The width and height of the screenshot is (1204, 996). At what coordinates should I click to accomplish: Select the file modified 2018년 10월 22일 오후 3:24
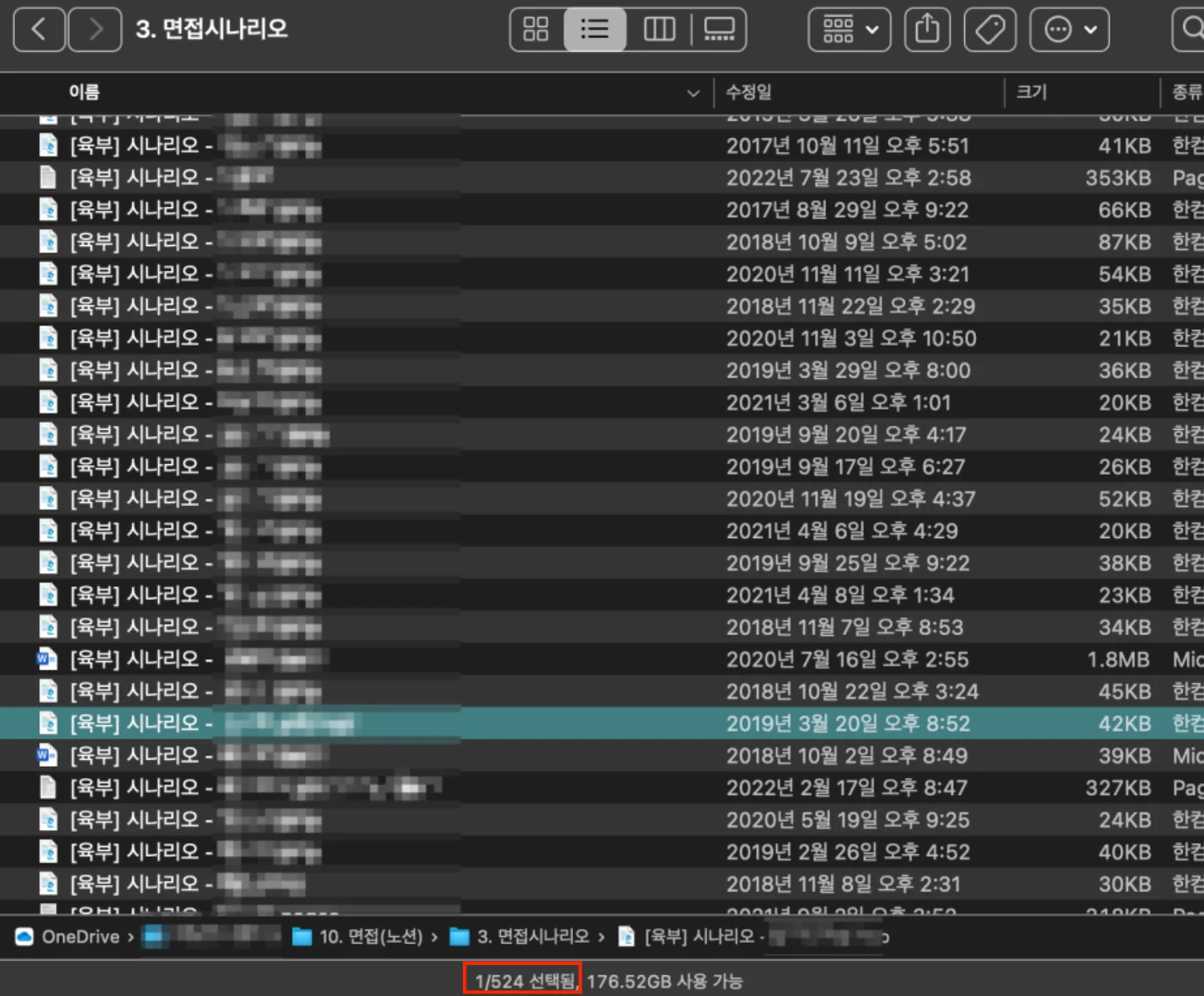point(602,691)
